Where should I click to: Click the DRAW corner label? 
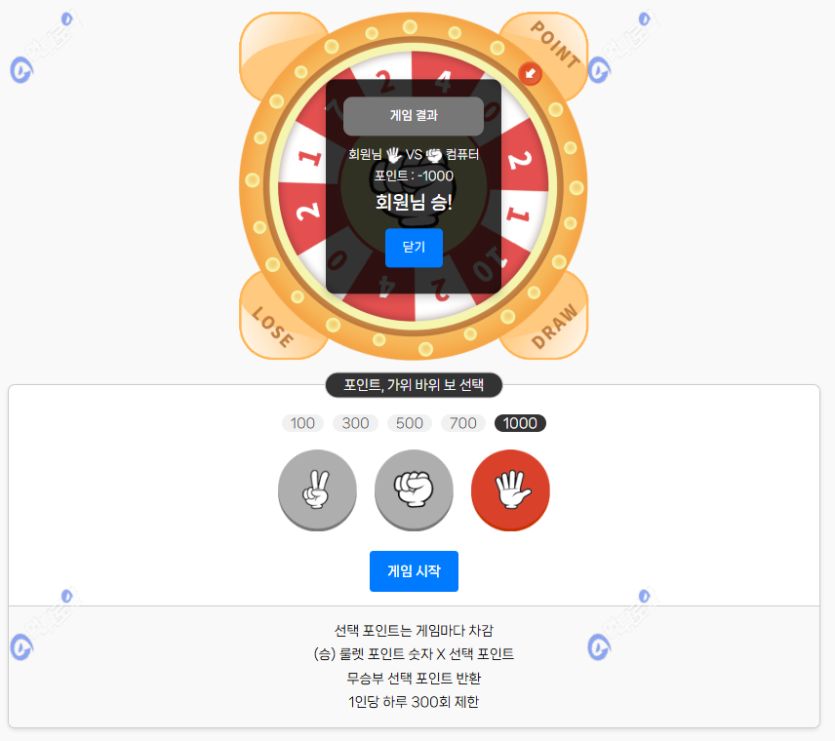click(x=555, y=326)
